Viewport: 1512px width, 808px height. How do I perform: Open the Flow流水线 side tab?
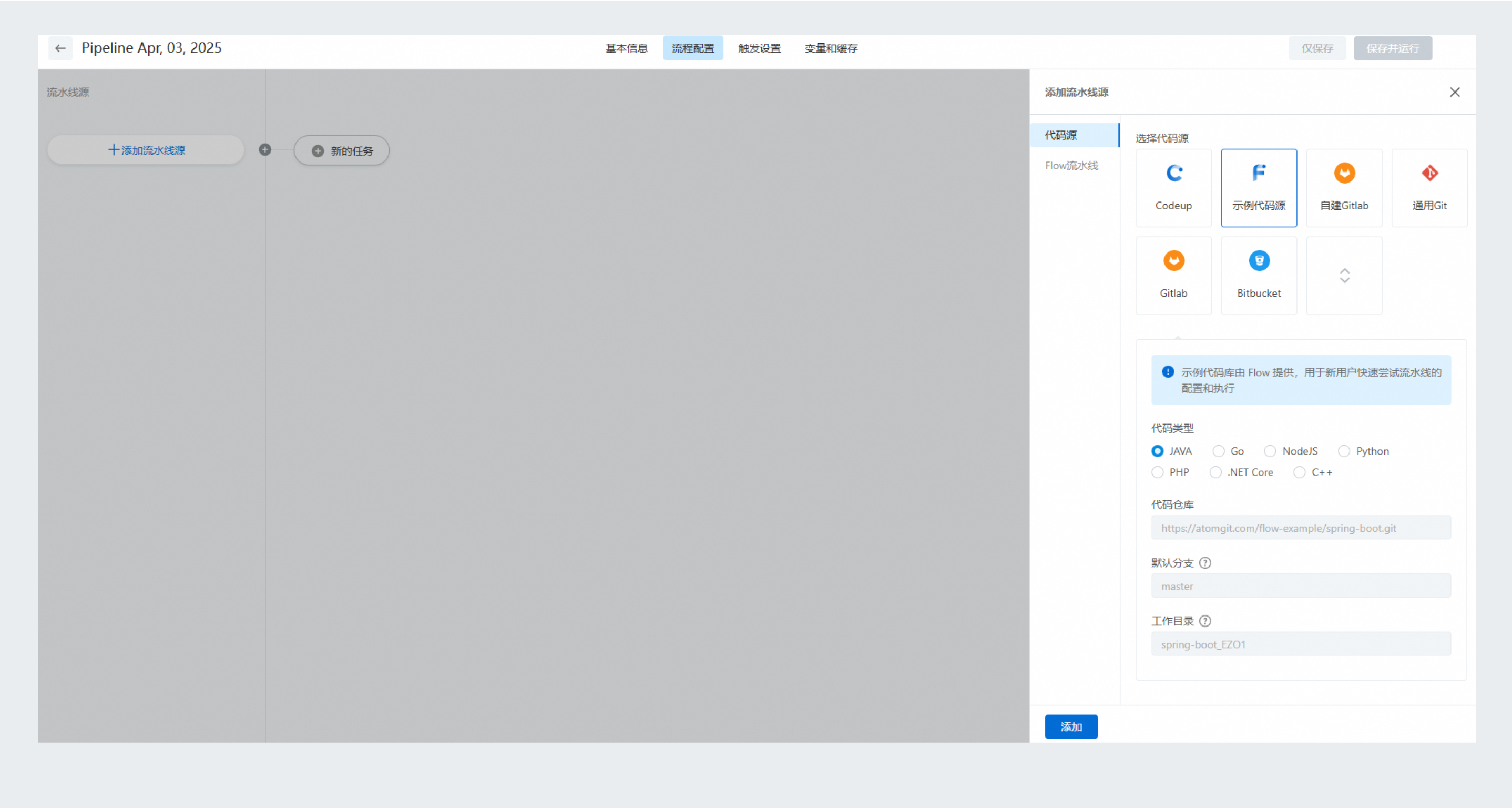pyautogui.click(x=1071, y=166)
